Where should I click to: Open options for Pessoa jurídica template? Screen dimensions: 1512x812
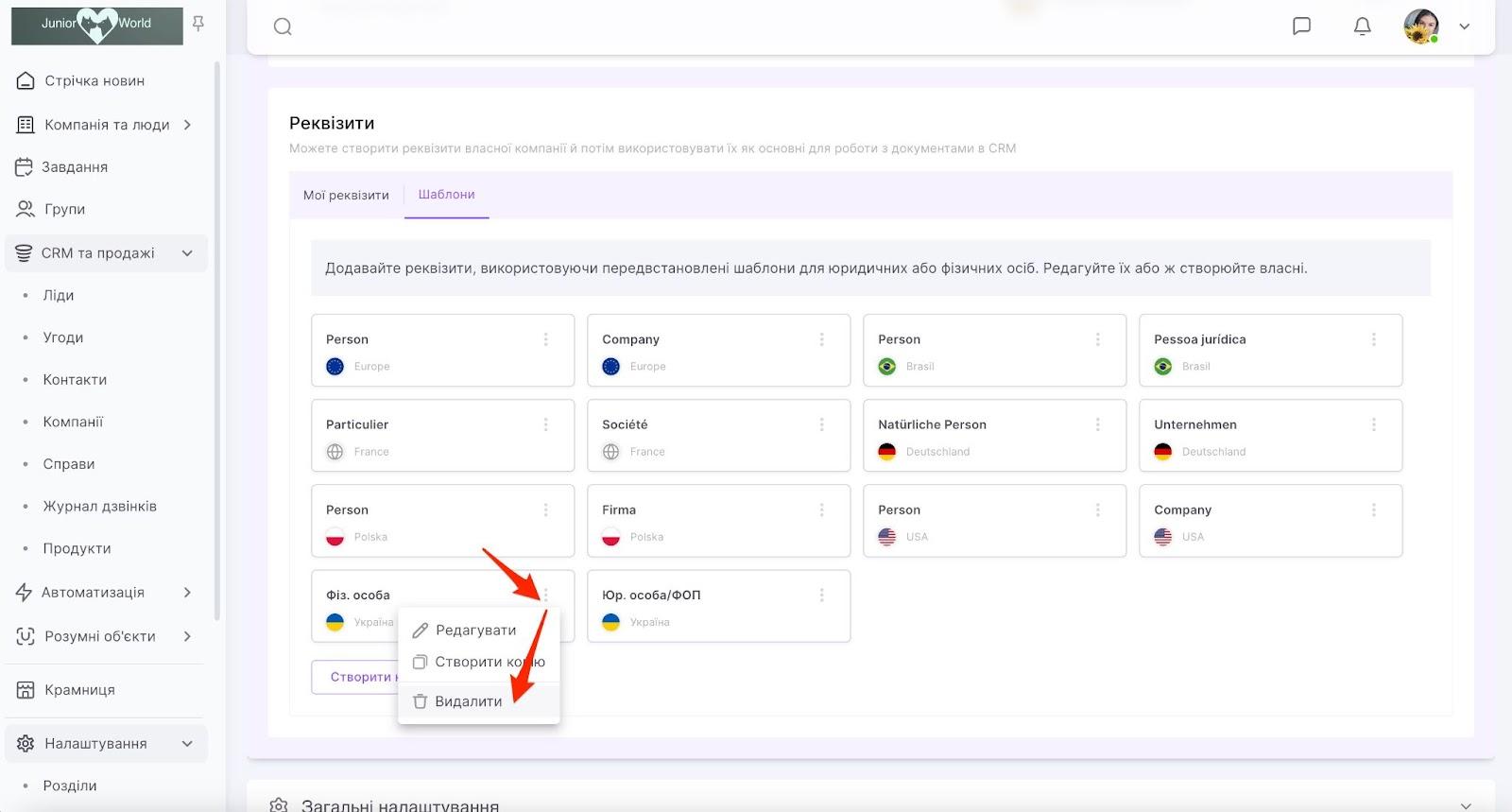(x=1373, y=339)
